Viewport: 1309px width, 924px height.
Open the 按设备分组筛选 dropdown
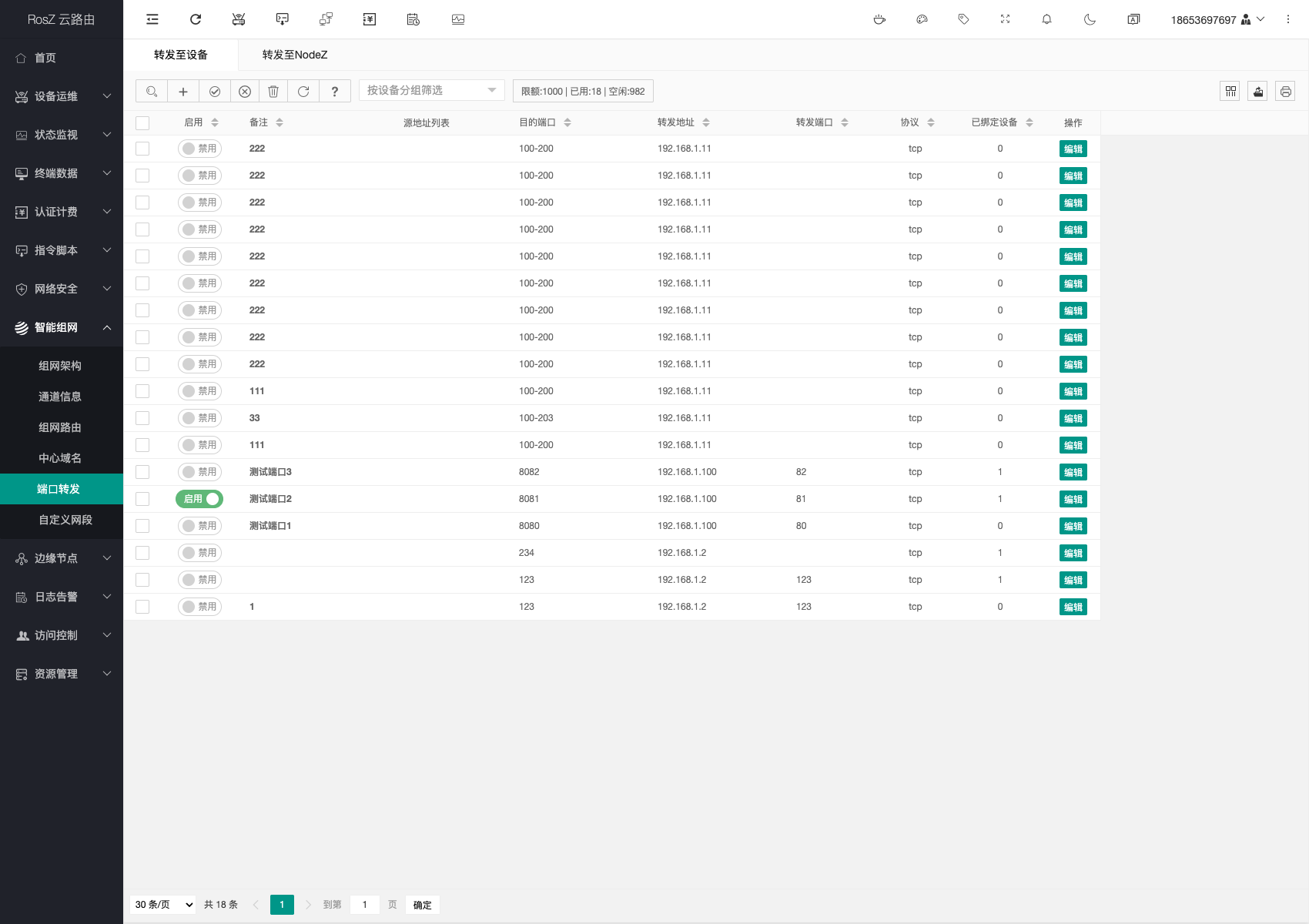coord(431,91)
